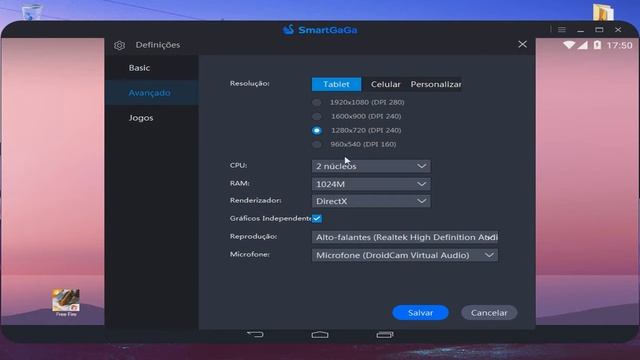Click the Resolução label
640x360 pixels.
pyautogui.click(x=250, y=83)
